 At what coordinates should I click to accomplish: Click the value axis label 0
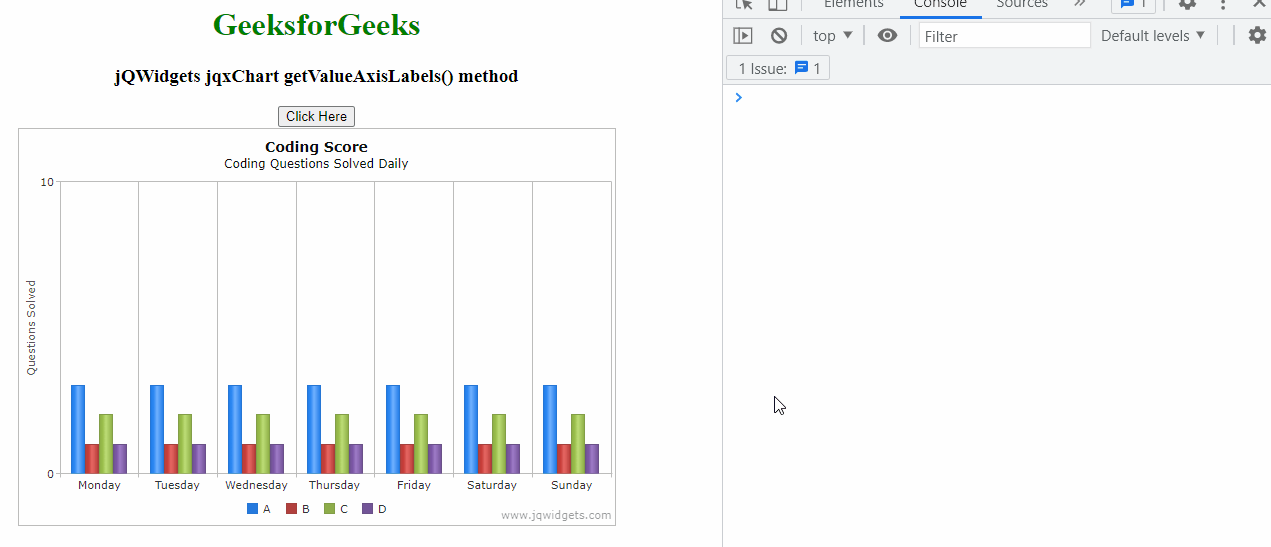50,474
